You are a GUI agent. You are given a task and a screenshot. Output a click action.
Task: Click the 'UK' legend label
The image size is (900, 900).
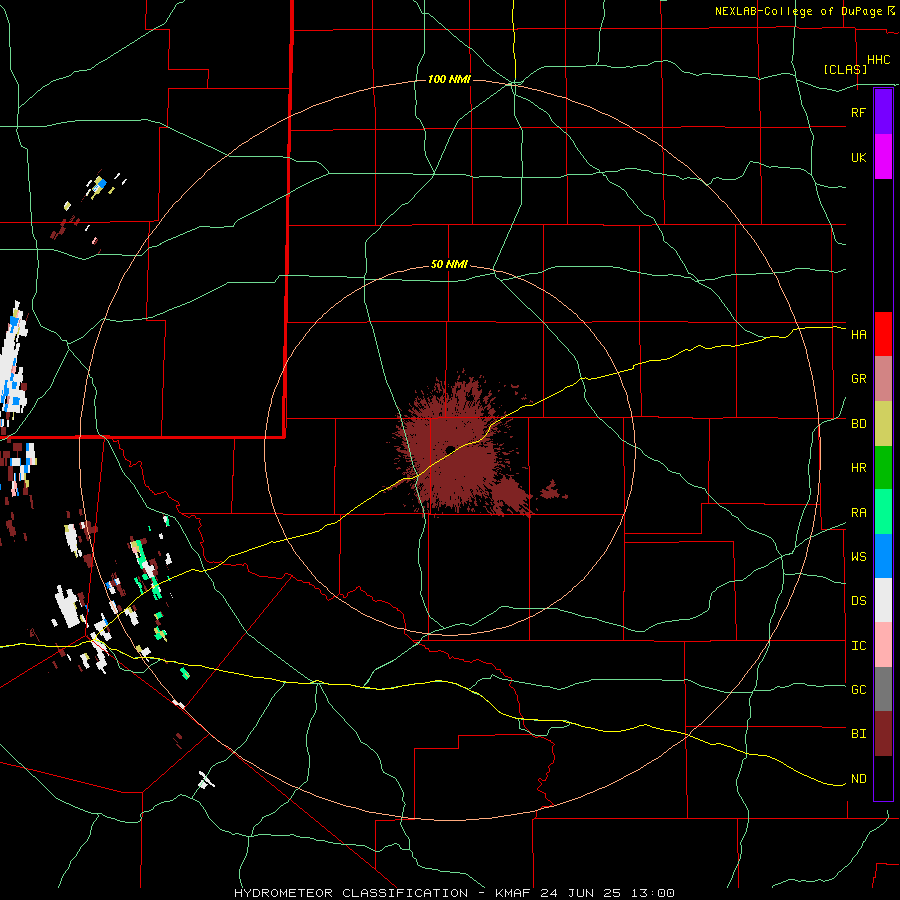858,157
